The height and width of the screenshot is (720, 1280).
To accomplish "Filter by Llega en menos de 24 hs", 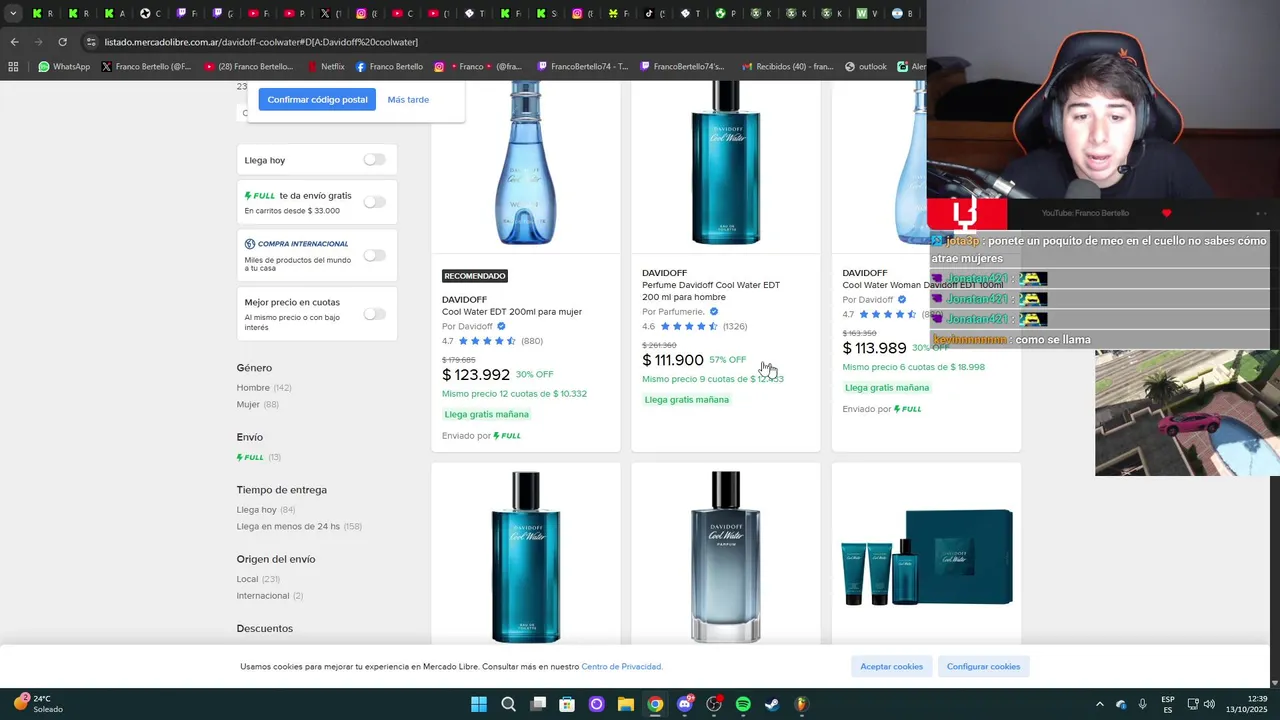I will point(299,526).
